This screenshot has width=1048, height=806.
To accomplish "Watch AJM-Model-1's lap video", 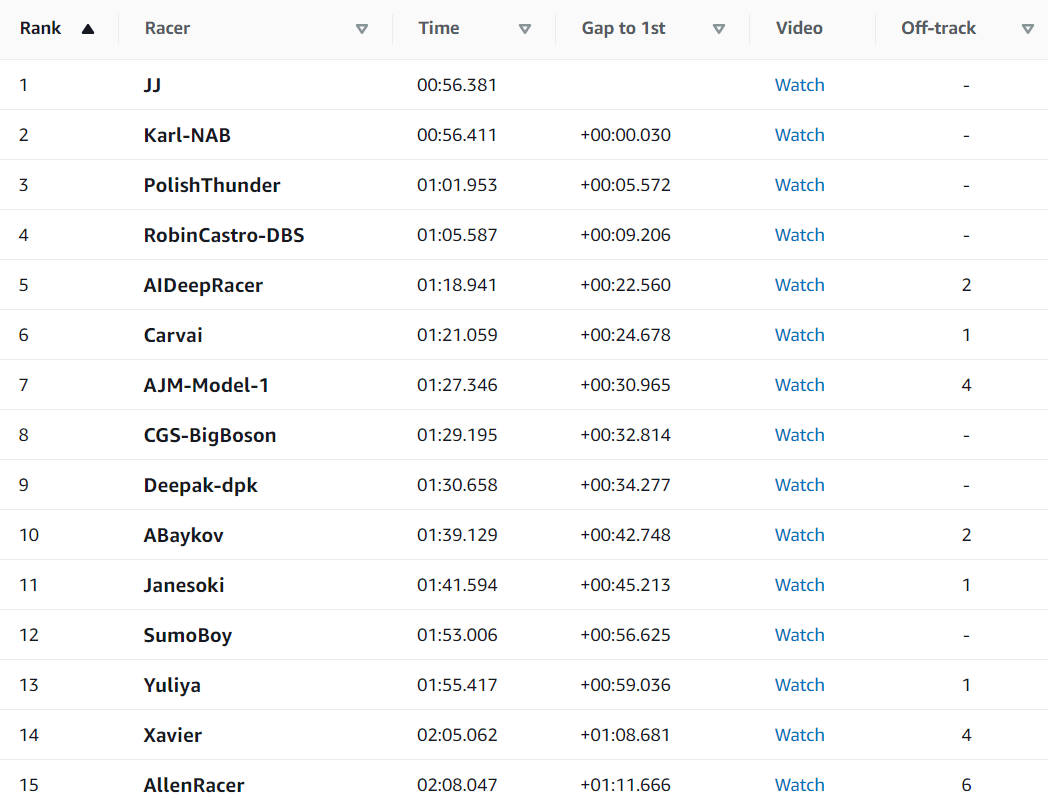I will coord(799,385).
